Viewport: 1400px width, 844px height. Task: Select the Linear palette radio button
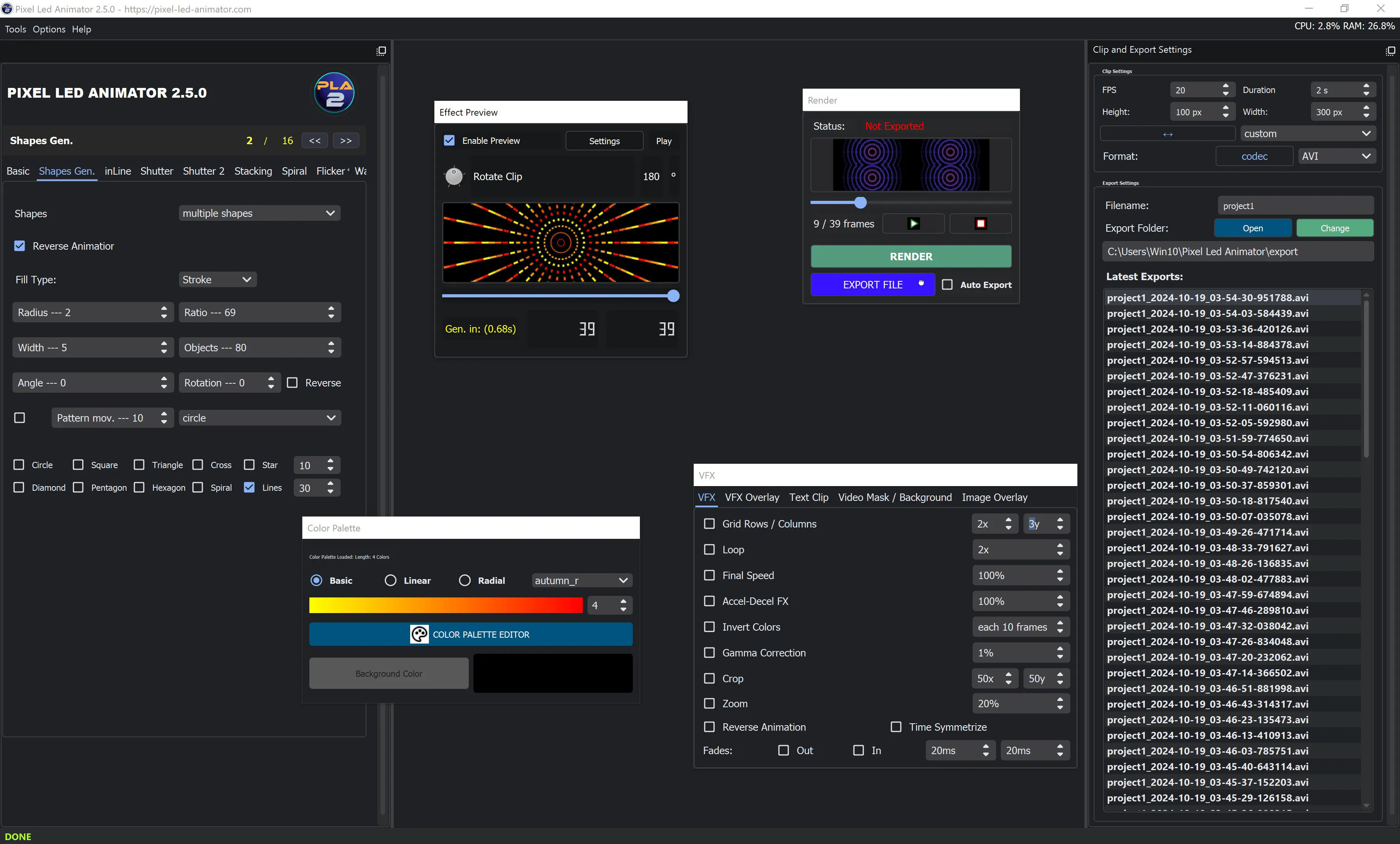click(390, 580)
